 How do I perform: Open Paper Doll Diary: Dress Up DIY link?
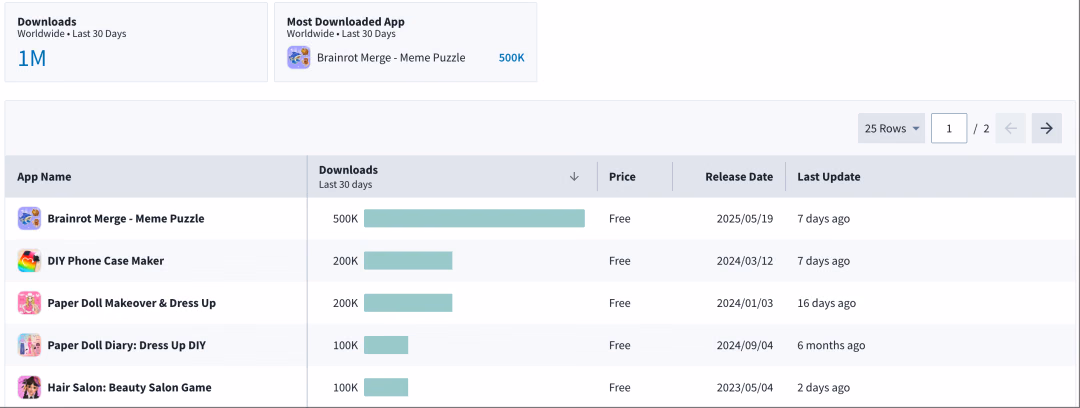pos(127,345)
